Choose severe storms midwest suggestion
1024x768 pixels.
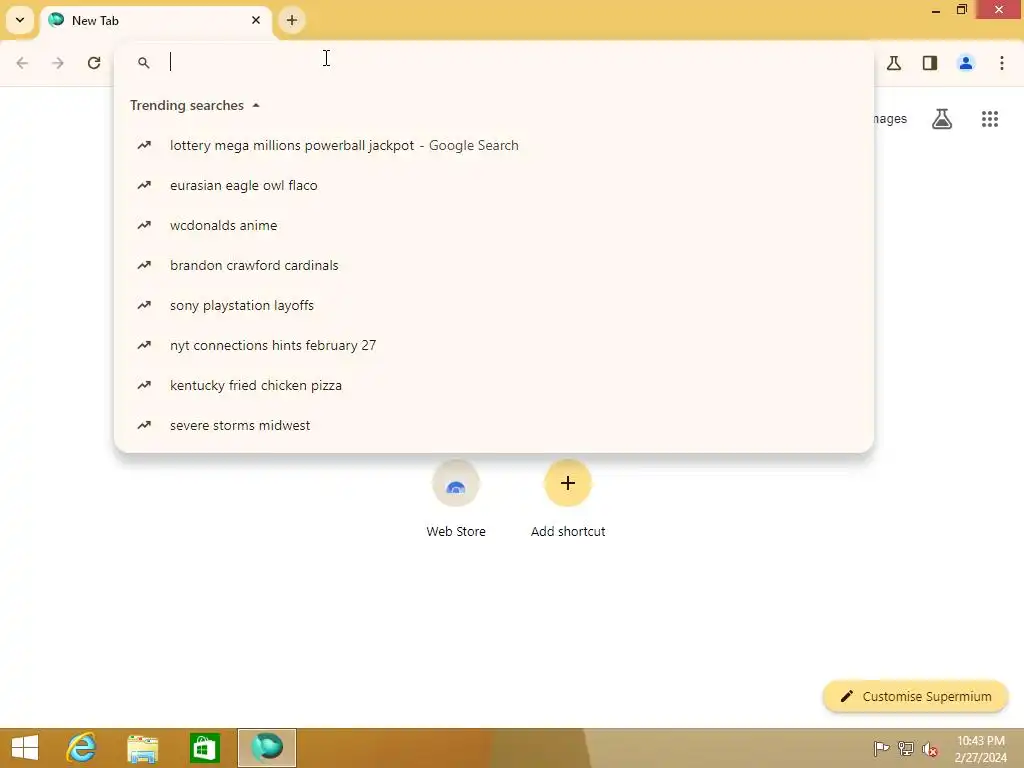coord(494,425)
